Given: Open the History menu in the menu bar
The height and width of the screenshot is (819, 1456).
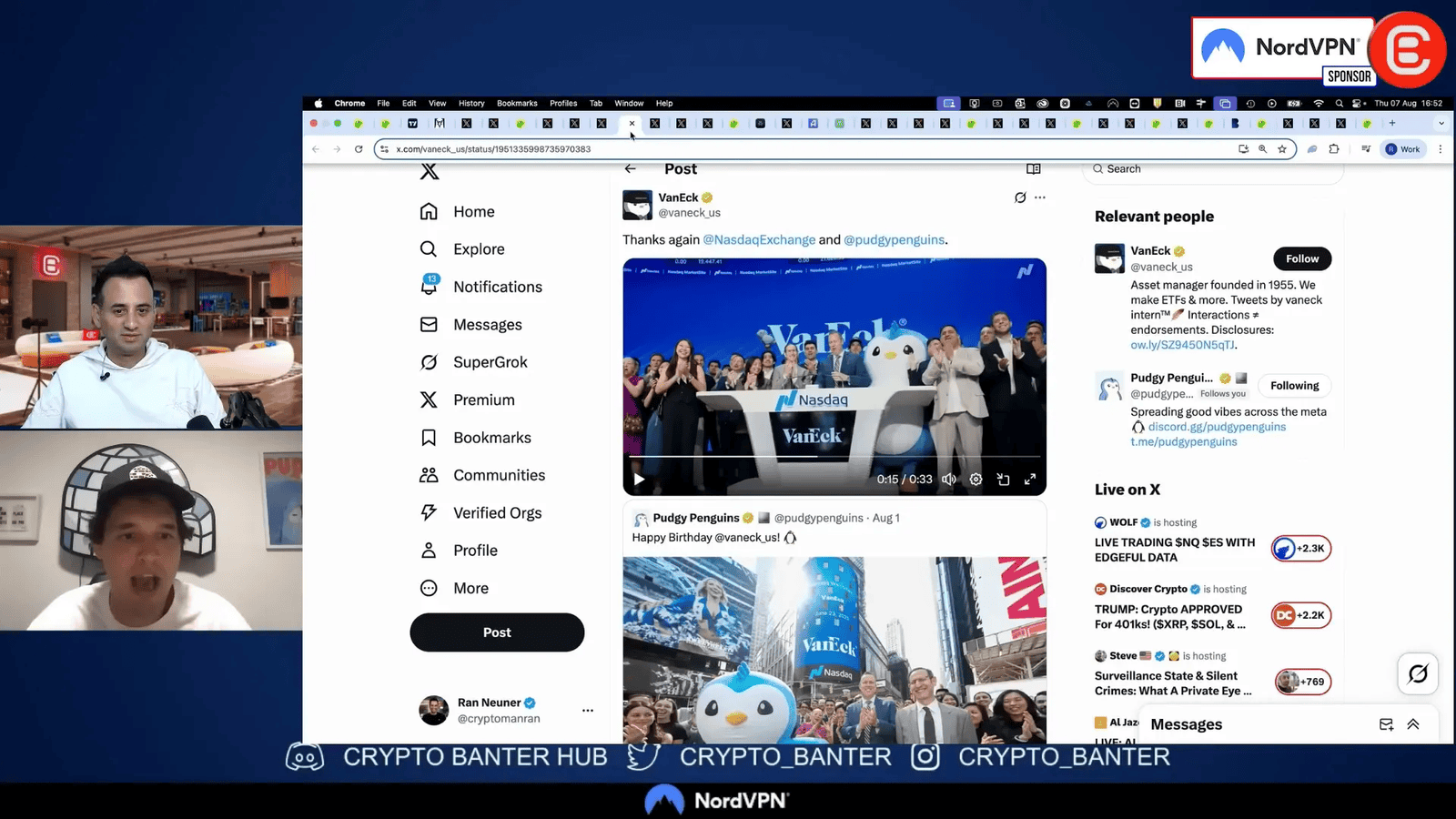Looking at the screenshot, I should pos(471,104).
